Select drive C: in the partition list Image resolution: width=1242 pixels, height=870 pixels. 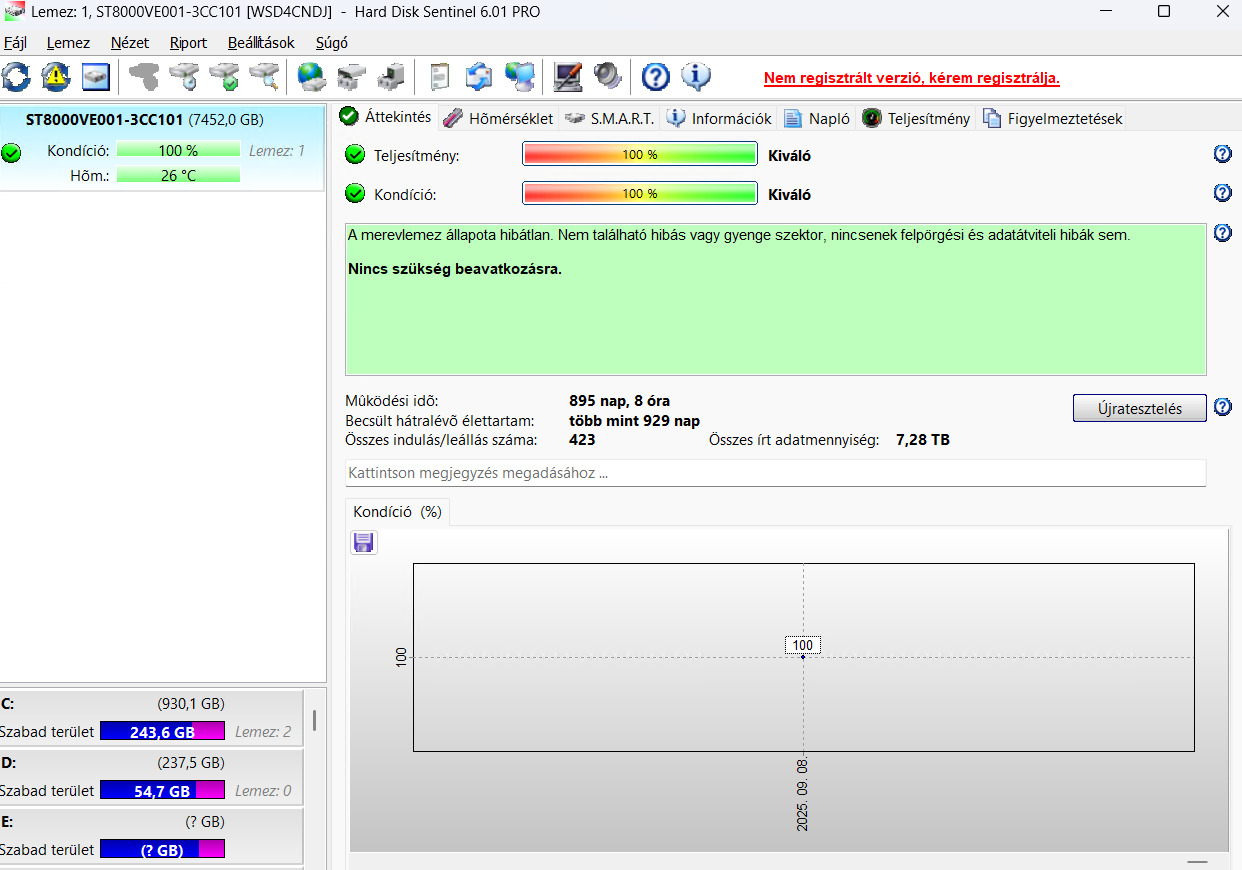click(x=151, y=717)
